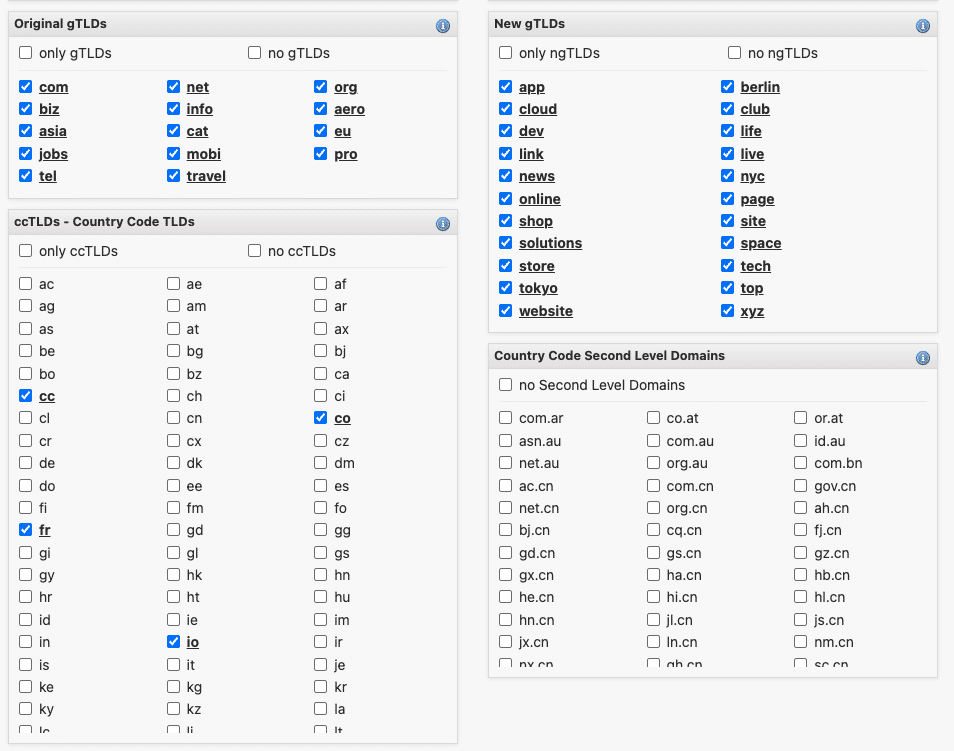The height and width of the screenshot is (751, 954).
Task: View the ccTLDs panel info icon
Action: tap(443, 224)
